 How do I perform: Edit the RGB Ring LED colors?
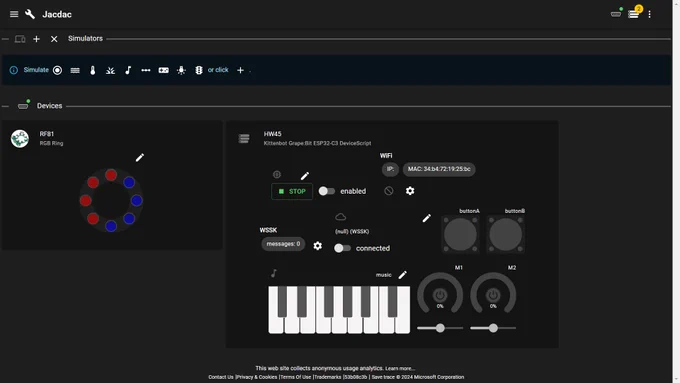click(140, 157)
